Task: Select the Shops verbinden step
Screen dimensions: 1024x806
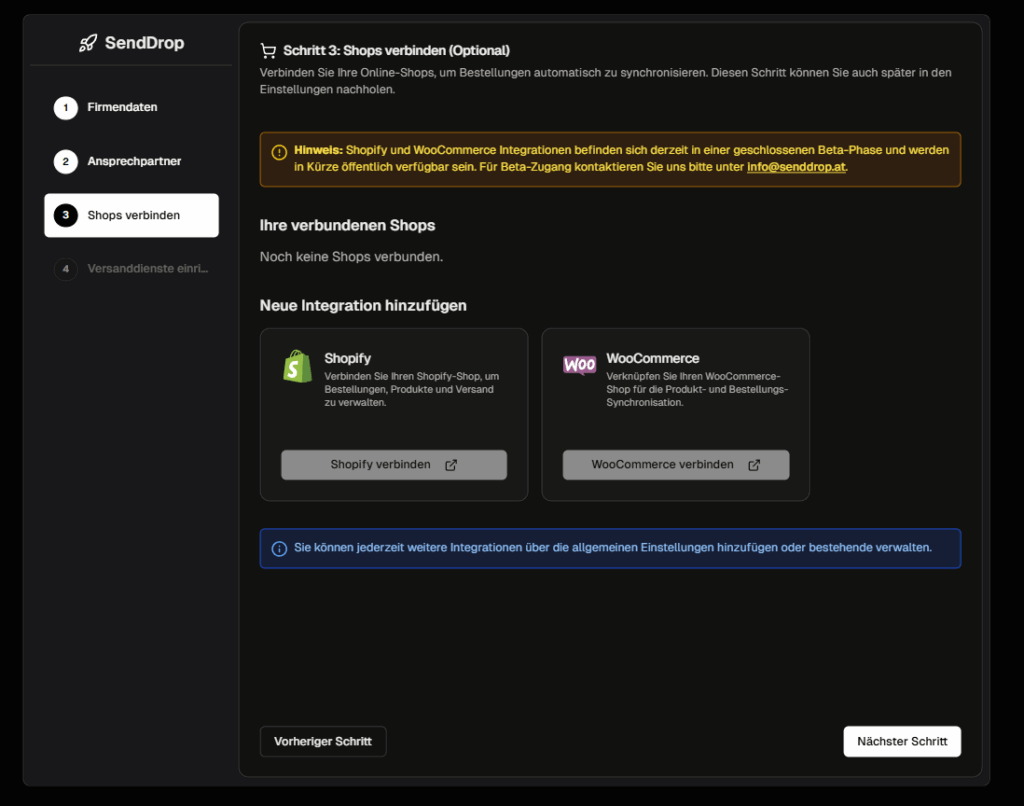Action: (131, 215)
